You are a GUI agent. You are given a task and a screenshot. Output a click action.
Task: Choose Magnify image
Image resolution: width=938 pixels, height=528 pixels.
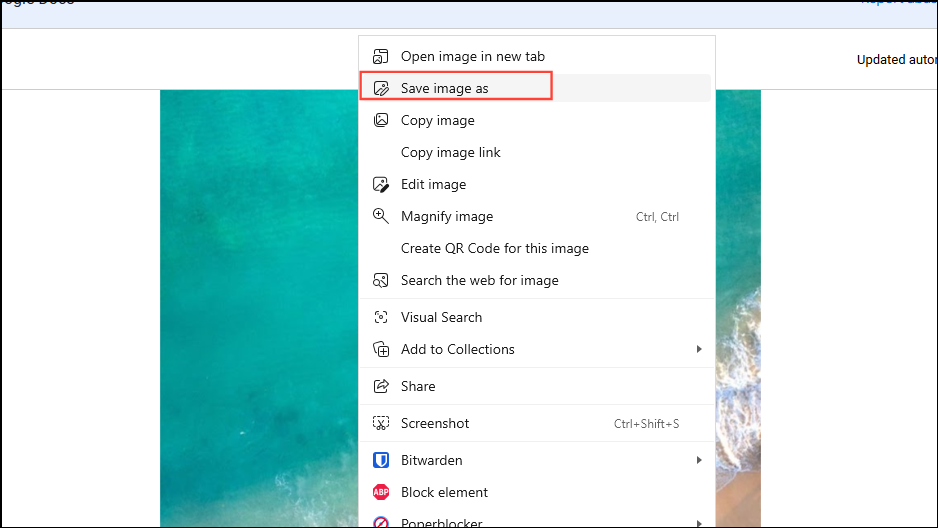[537, 216]
